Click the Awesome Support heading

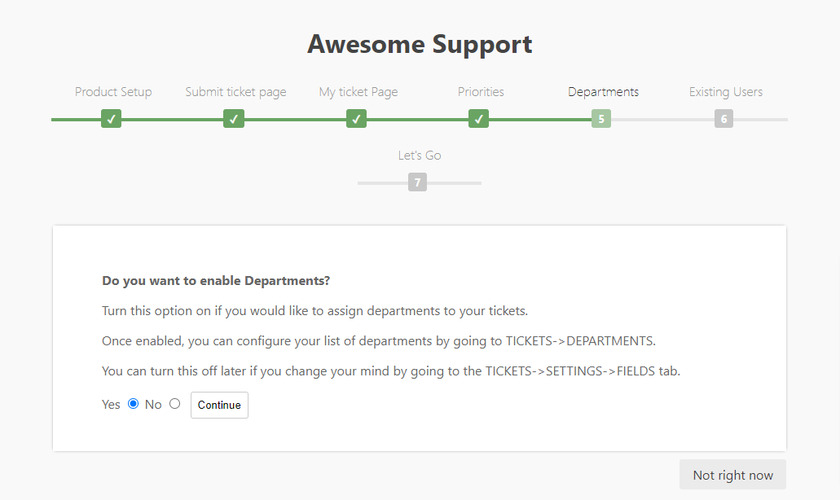(x=419, y=44)
